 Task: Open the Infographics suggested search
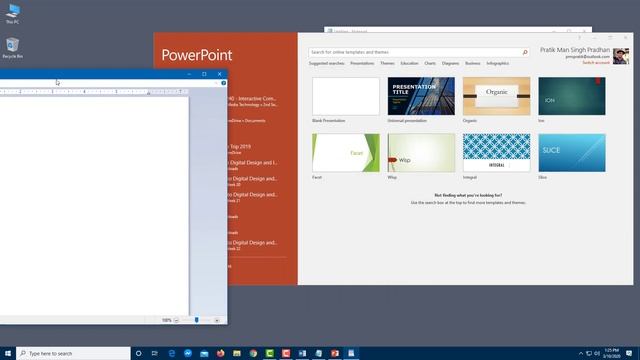(498, 63)
